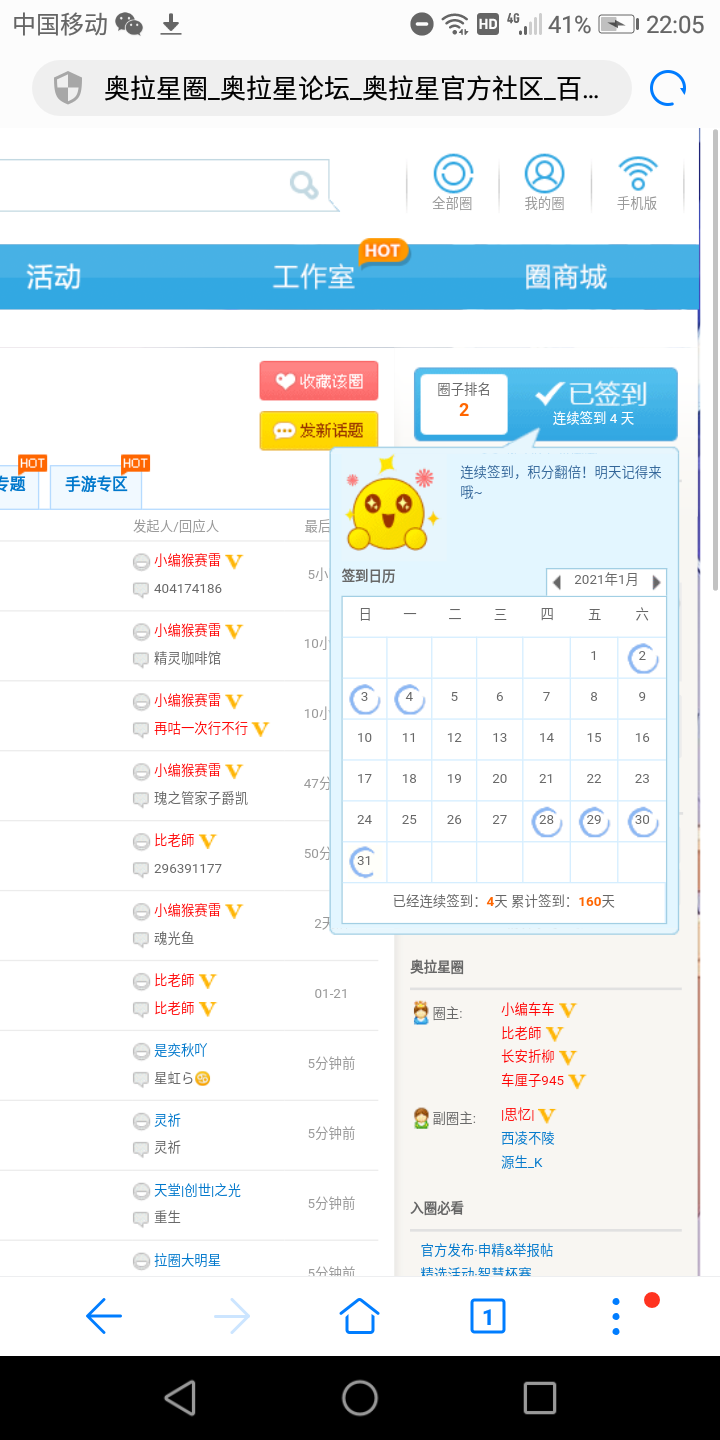
Task: Click 发新话题 button
Action: (x=319, y=431)
